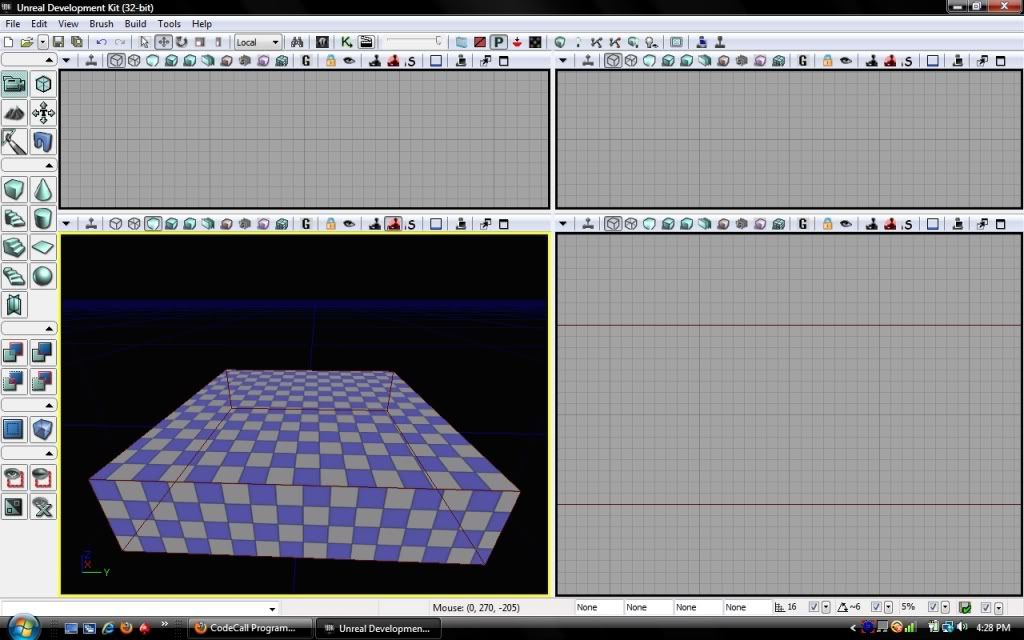Create a Linear staircase brush
1024x640 pixels.
14,247
